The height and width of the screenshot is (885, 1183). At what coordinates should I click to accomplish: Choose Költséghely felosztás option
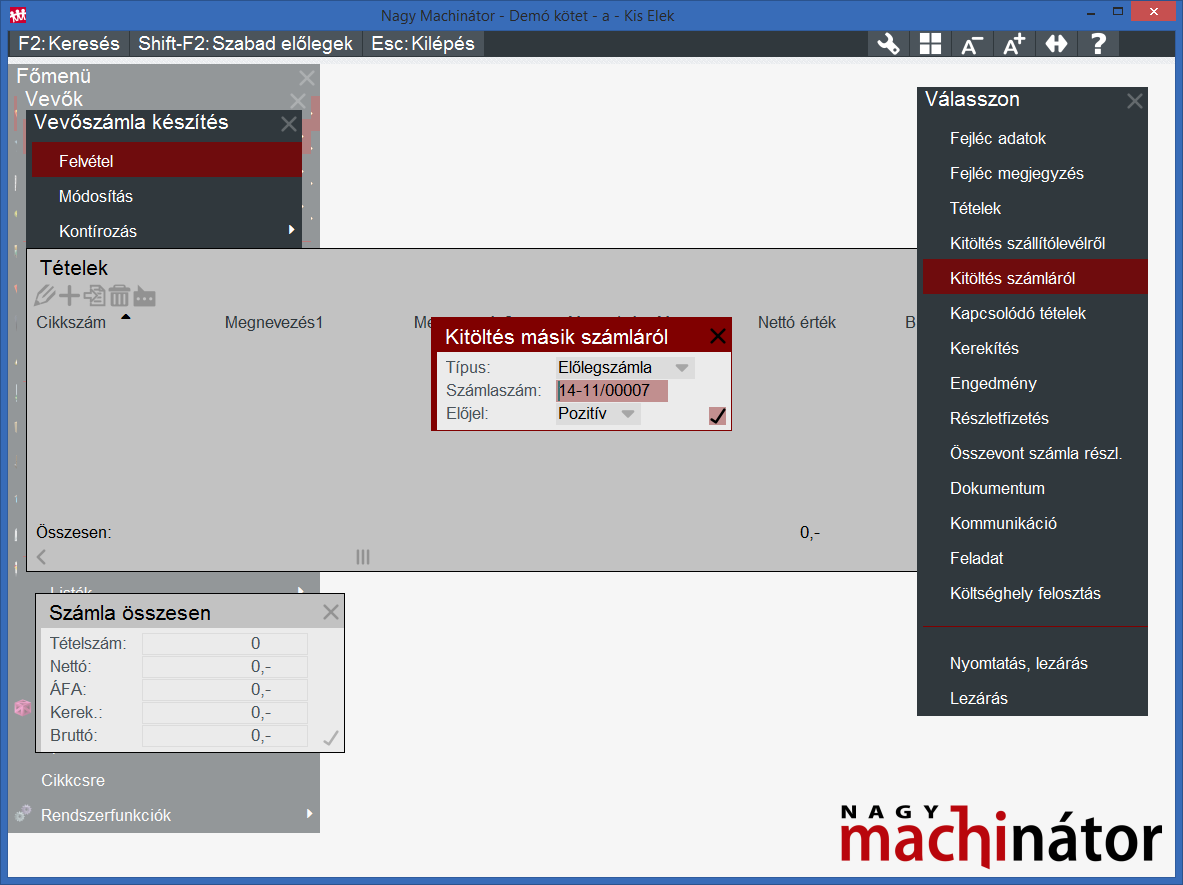tap(1035, 594)
